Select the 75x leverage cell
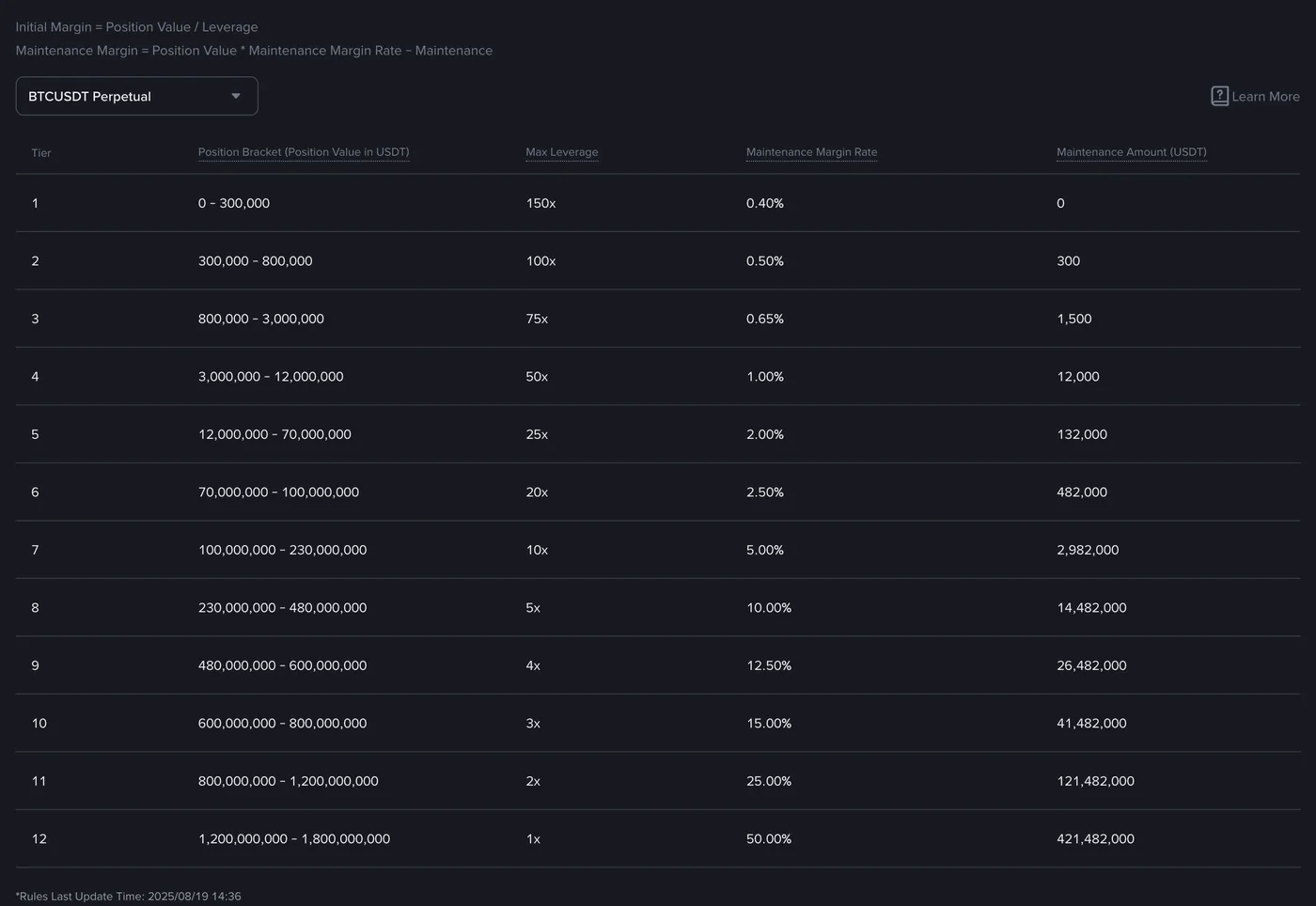 [537, 319]
